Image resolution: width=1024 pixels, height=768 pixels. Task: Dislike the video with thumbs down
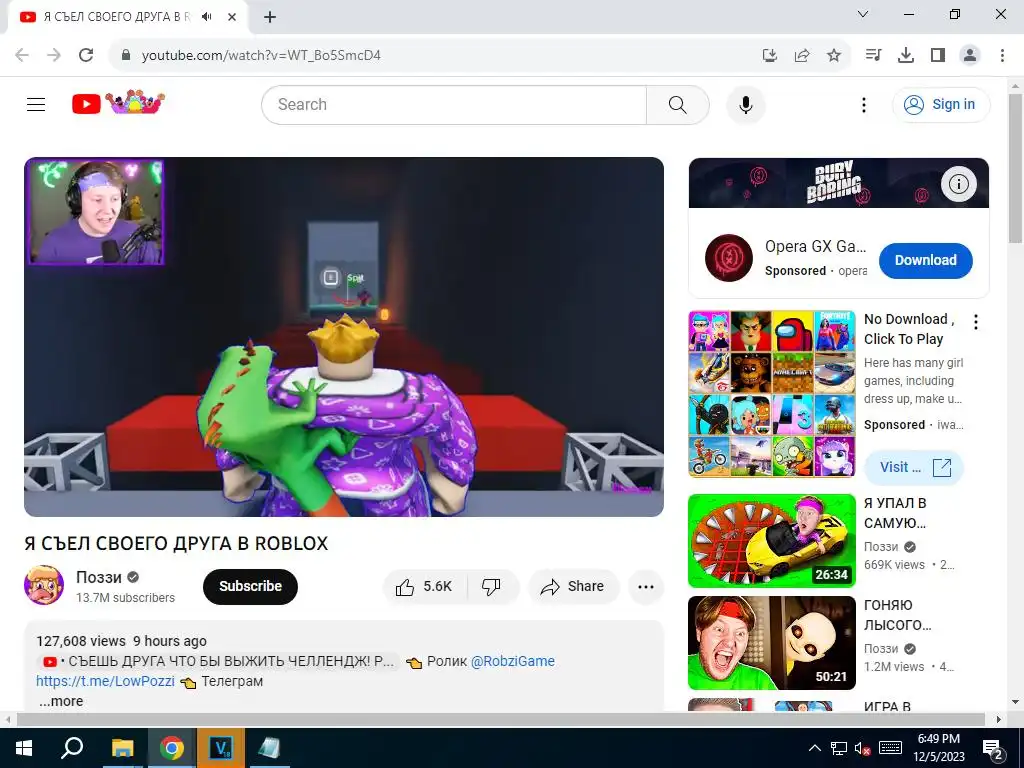(491, 586)
